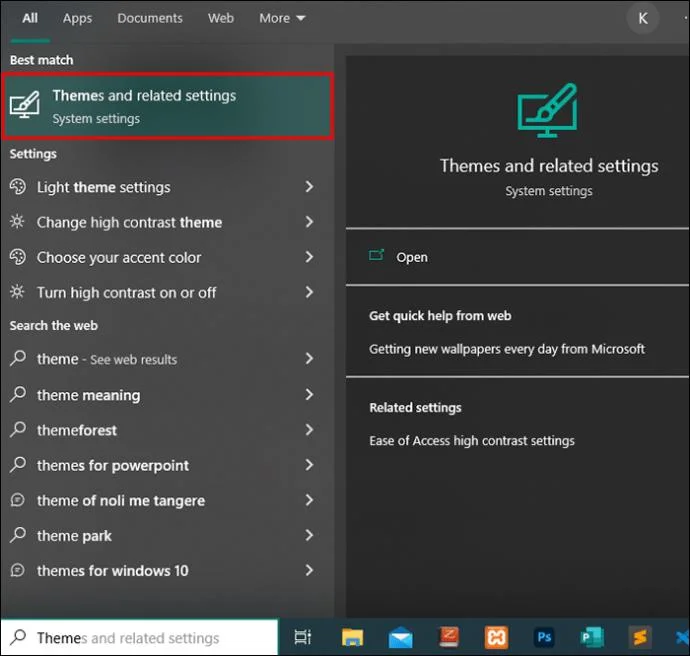Select the Web search tab

tap(221, 18)
